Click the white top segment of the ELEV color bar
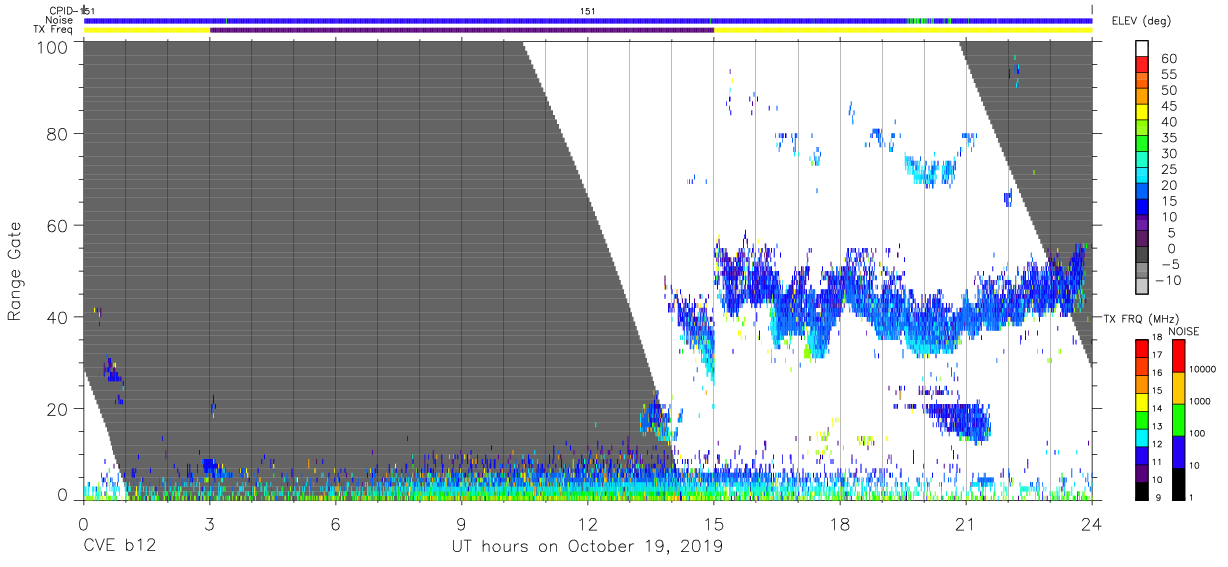 [x=1142, y=48]
